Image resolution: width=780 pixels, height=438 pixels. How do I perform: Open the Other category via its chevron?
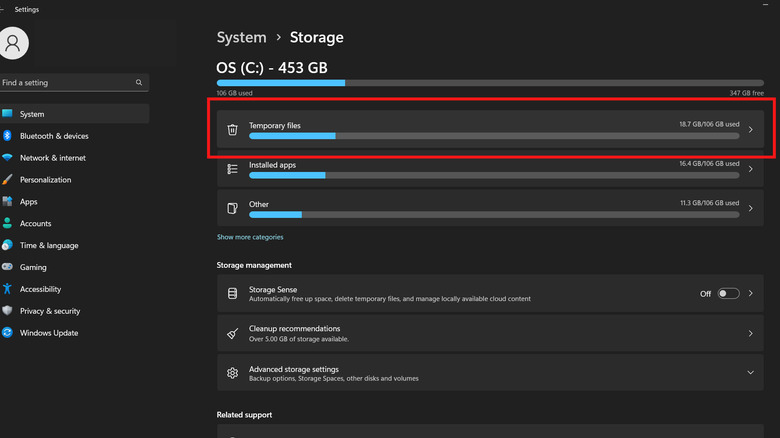(x=751, y=208)
